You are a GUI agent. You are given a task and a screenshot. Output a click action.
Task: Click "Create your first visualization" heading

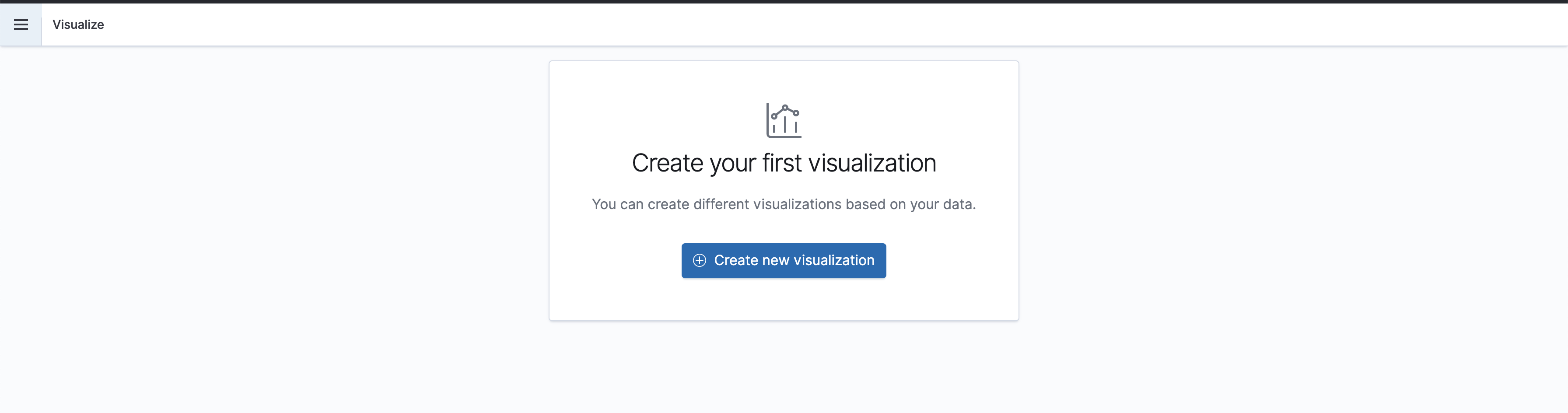(784, 163)
